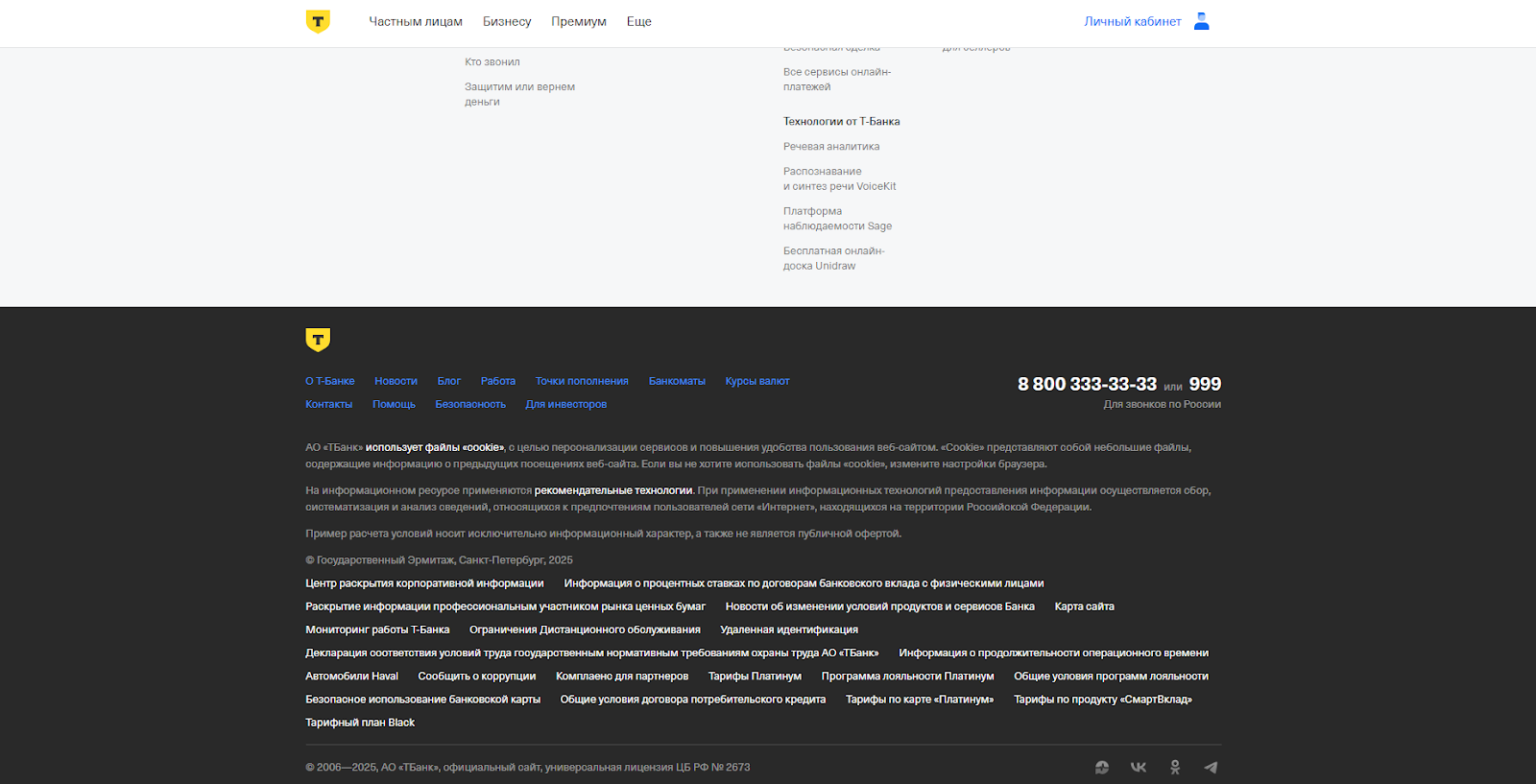Open the Контакты footer link
The width and height of the screenshot is (1536, 784).
click(329, 404)
